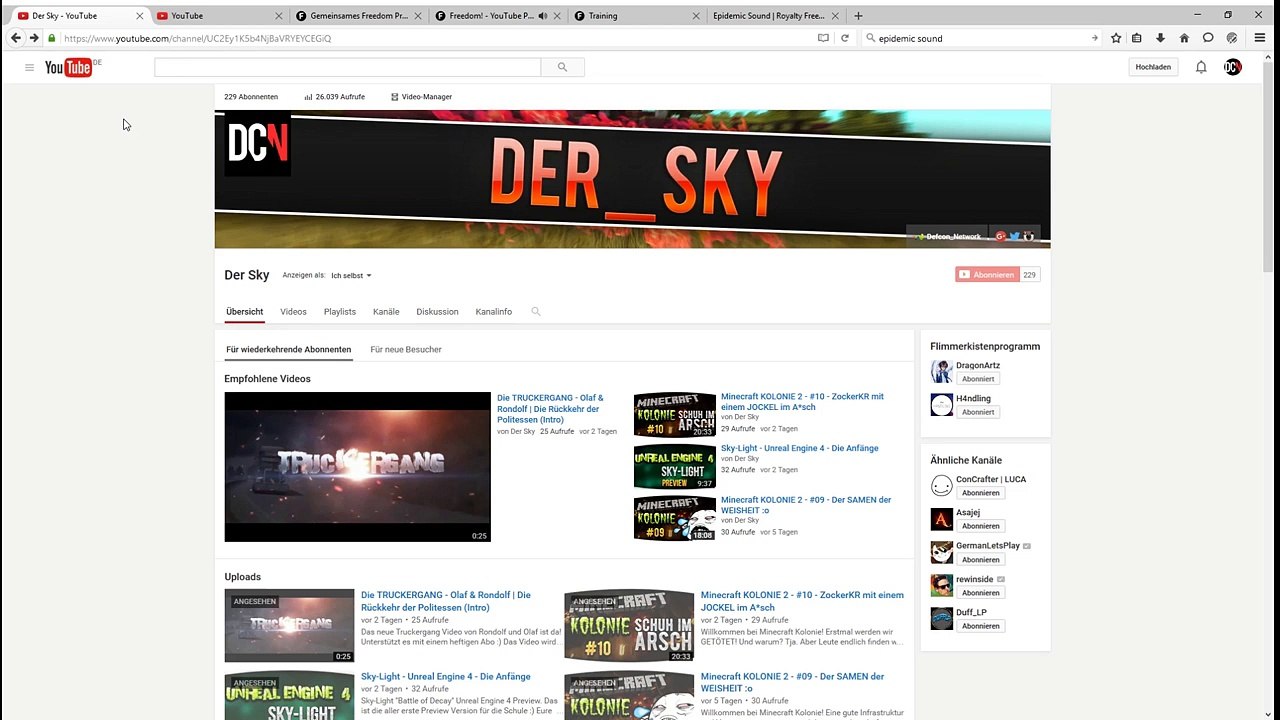The width and height of the screenshot is (1280, 720).
Task: Open the YouTube hamburger guide menu
Action: [29, 67]
